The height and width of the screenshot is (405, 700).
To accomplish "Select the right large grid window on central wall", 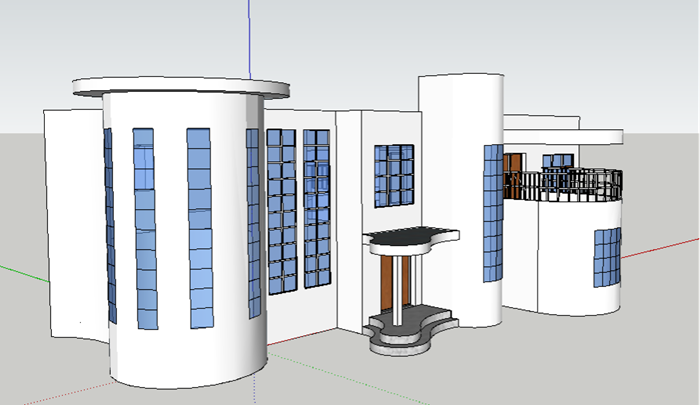I will click(x=316, y=208).
